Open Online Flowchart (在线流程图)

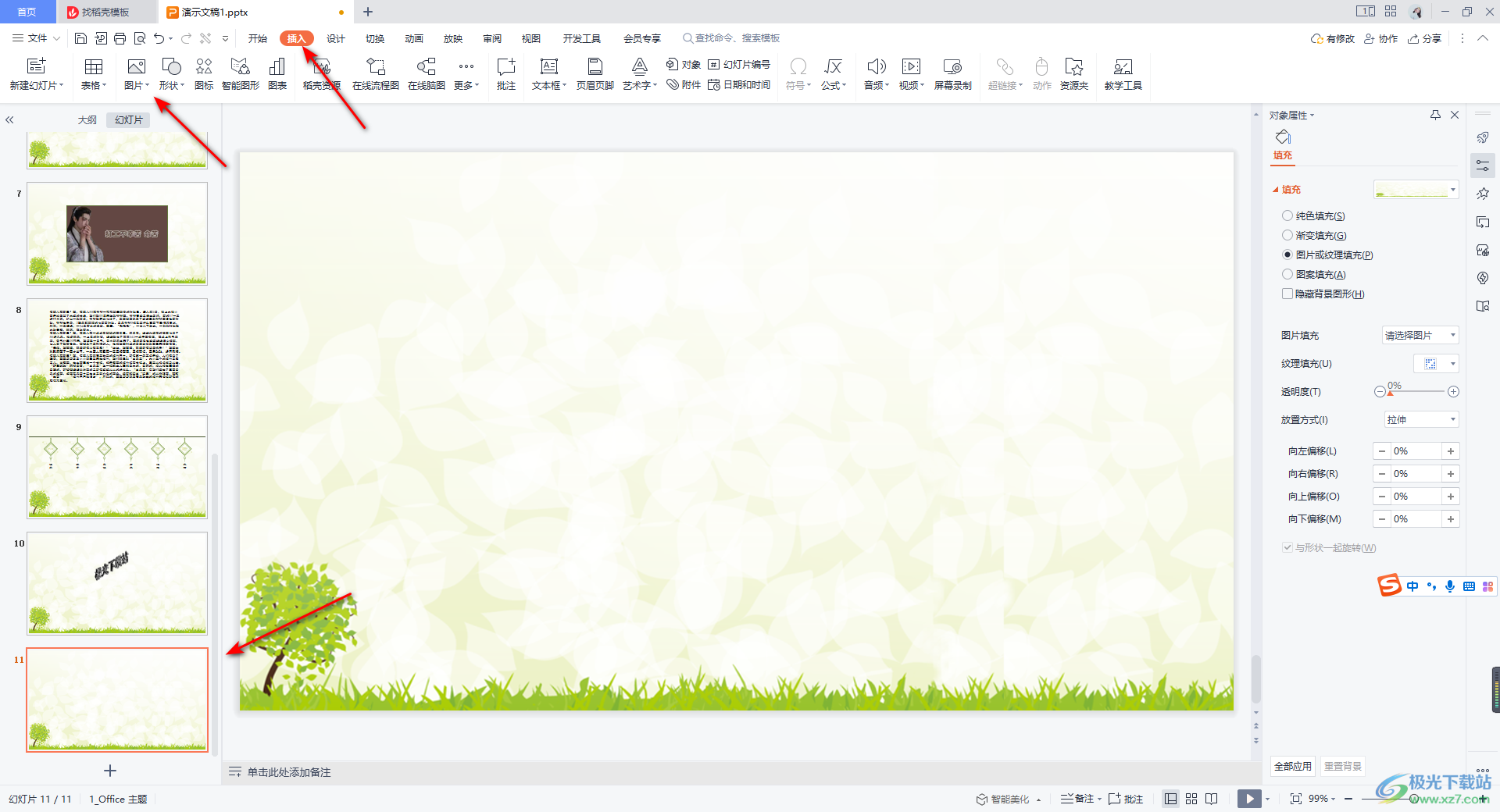(x=376, y=74)
